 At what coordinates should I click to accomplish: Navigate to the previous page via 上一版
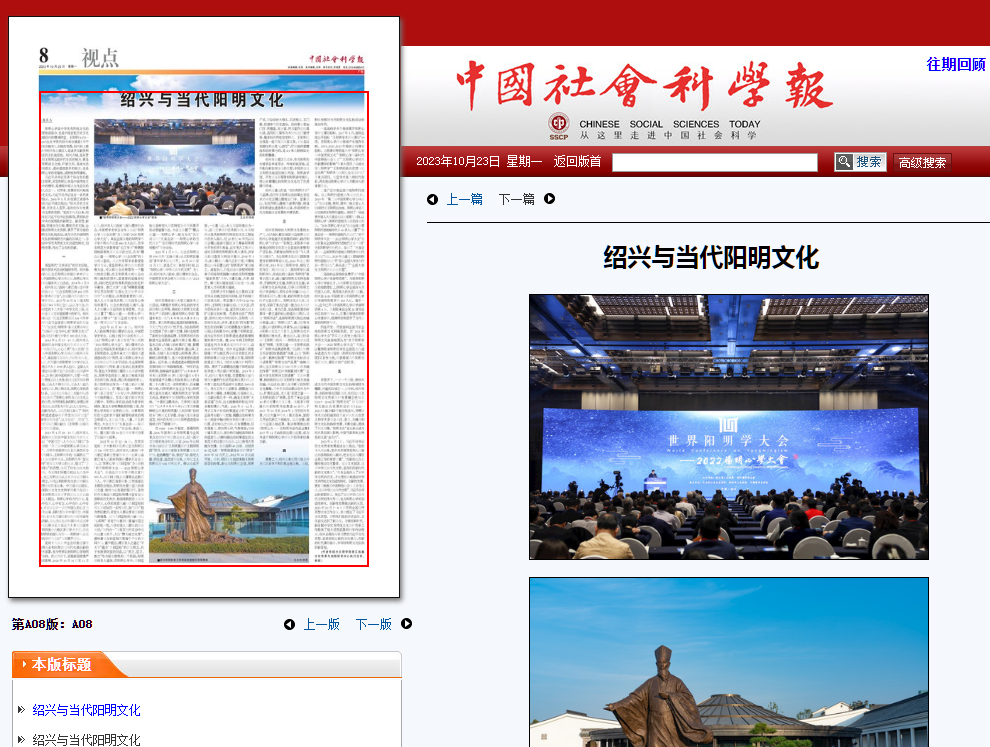coord(321,624)
